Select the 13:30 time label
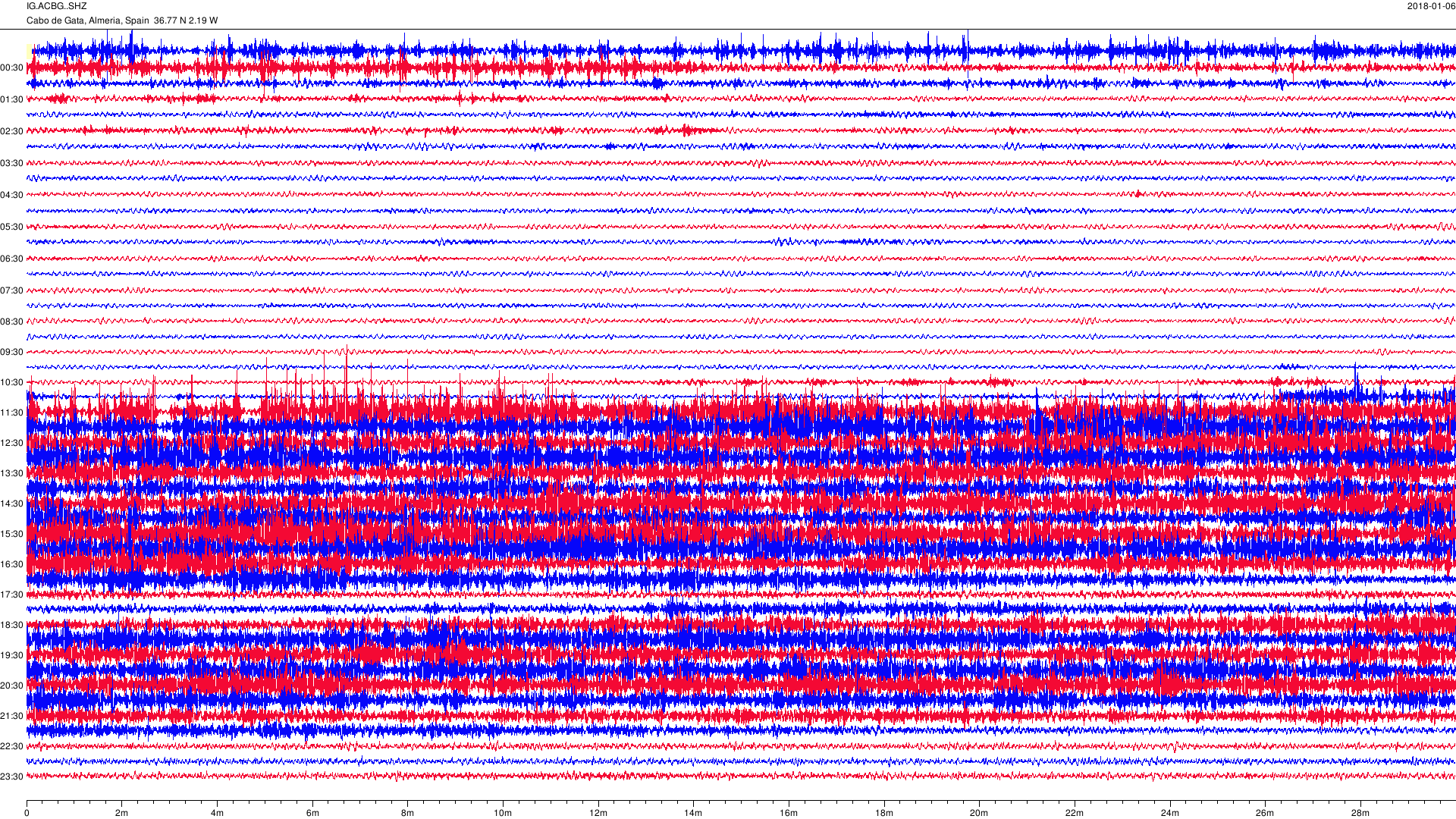This screenshot has height=819, width=1456. point(12,474)
